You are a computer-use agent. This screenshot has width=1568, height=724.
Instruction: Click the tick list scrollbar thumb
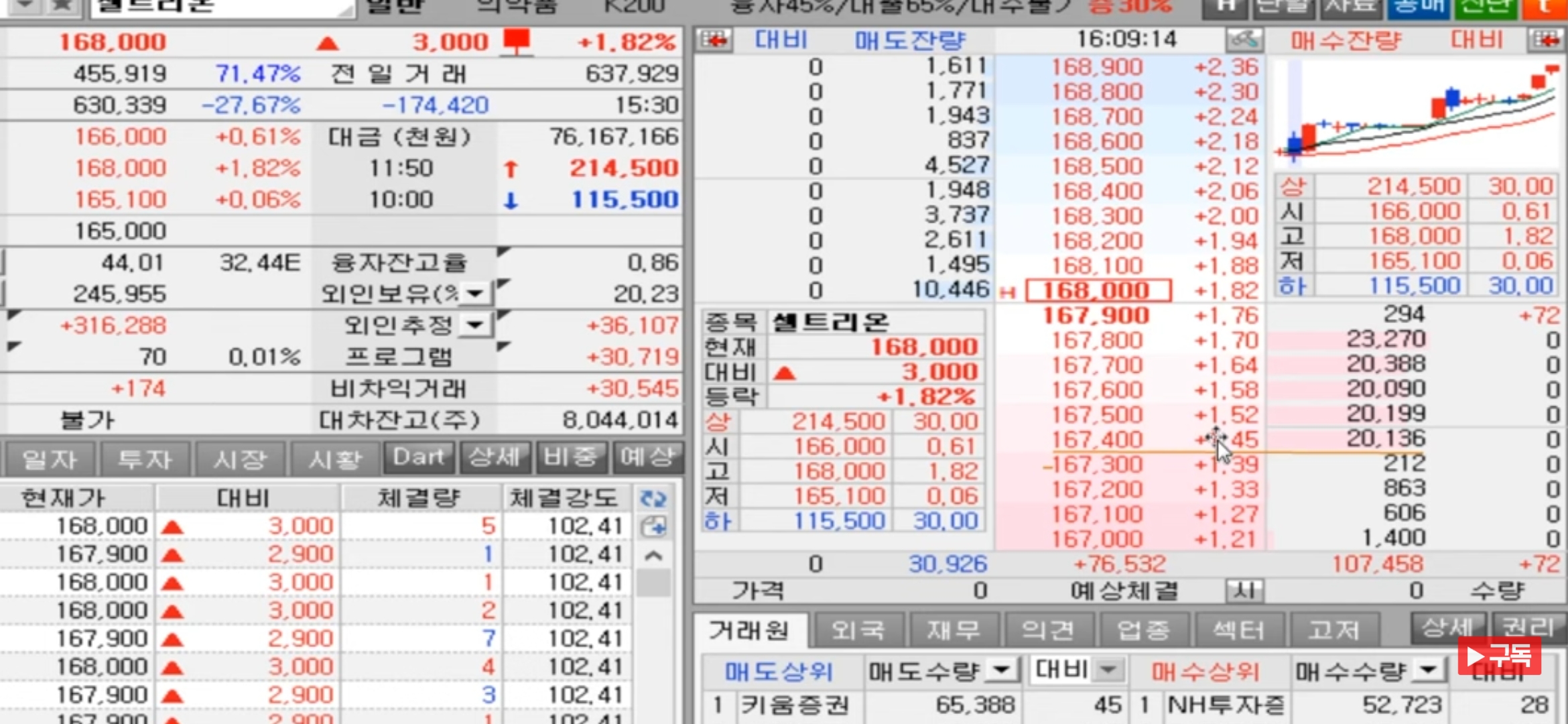[653, 582]
